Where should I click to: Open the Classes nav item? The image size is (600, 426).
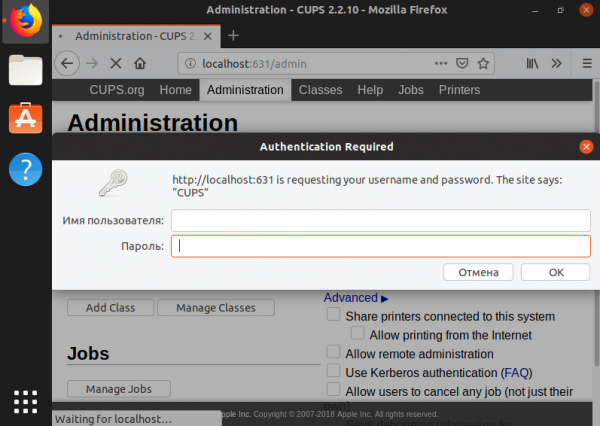(x=320, y=90)
